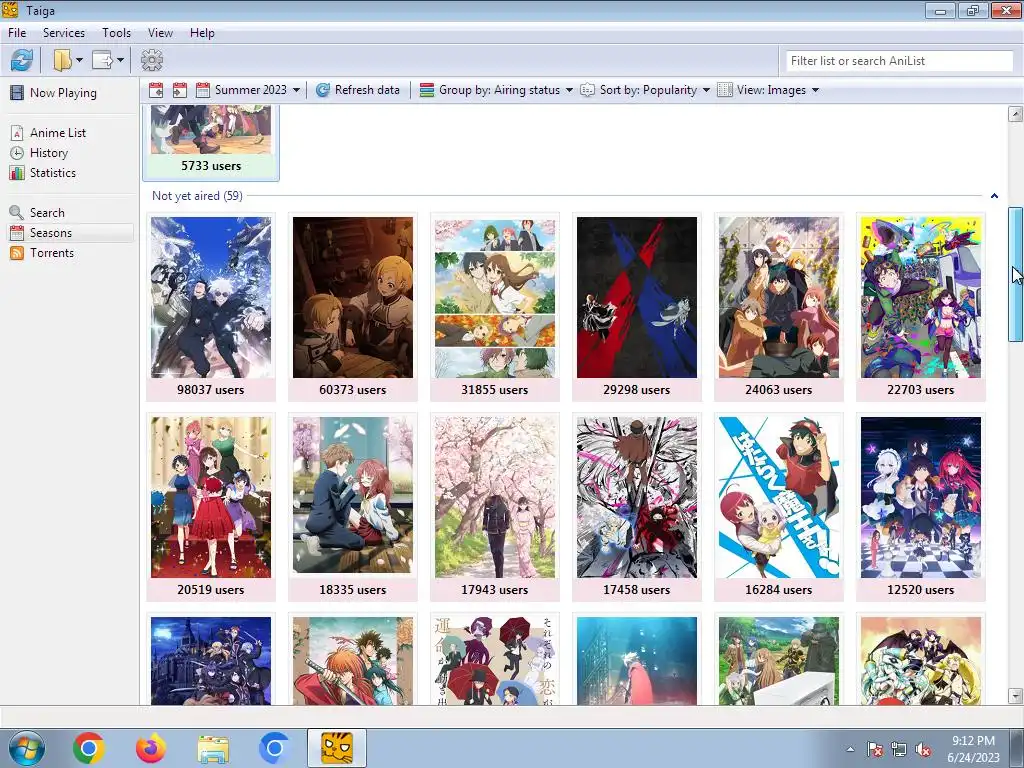
Task: Click the taskbar clock showing 9:12 PM
Action: coord(973,749)
